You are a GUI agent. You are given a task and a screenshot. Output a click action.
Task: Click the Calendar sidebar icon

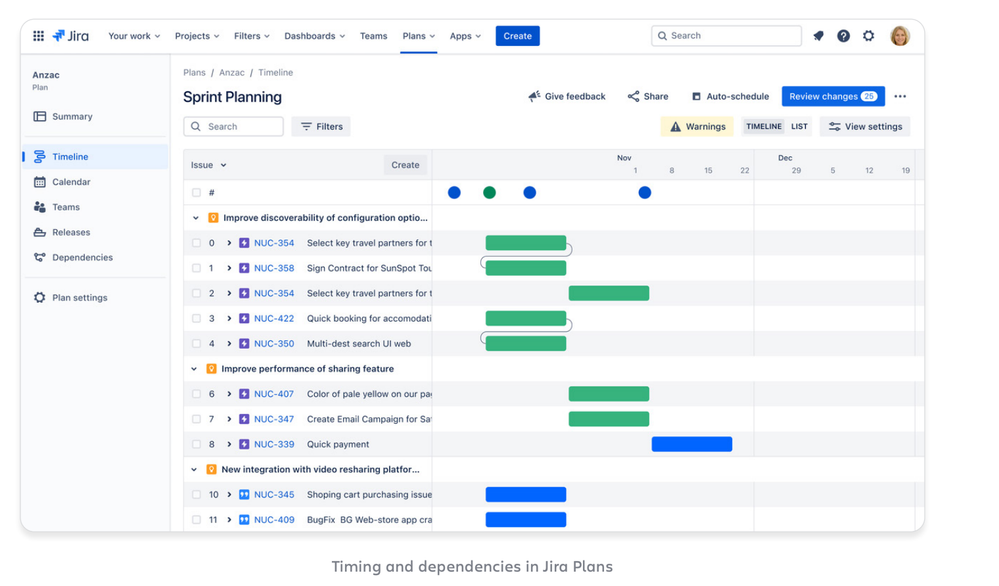pyautogui.click(x=40, y=182)
